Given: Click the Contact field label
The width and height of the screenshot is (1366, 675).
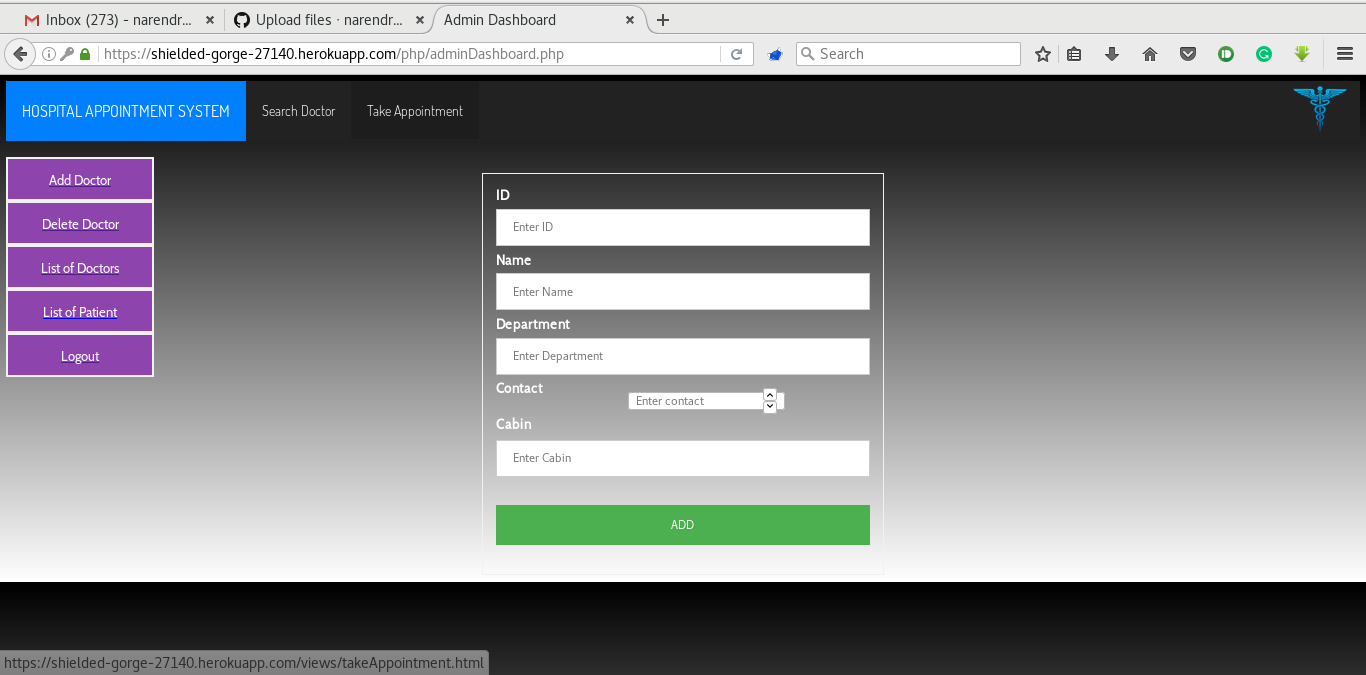Looking at the screenshot, I should coord(519,388).
